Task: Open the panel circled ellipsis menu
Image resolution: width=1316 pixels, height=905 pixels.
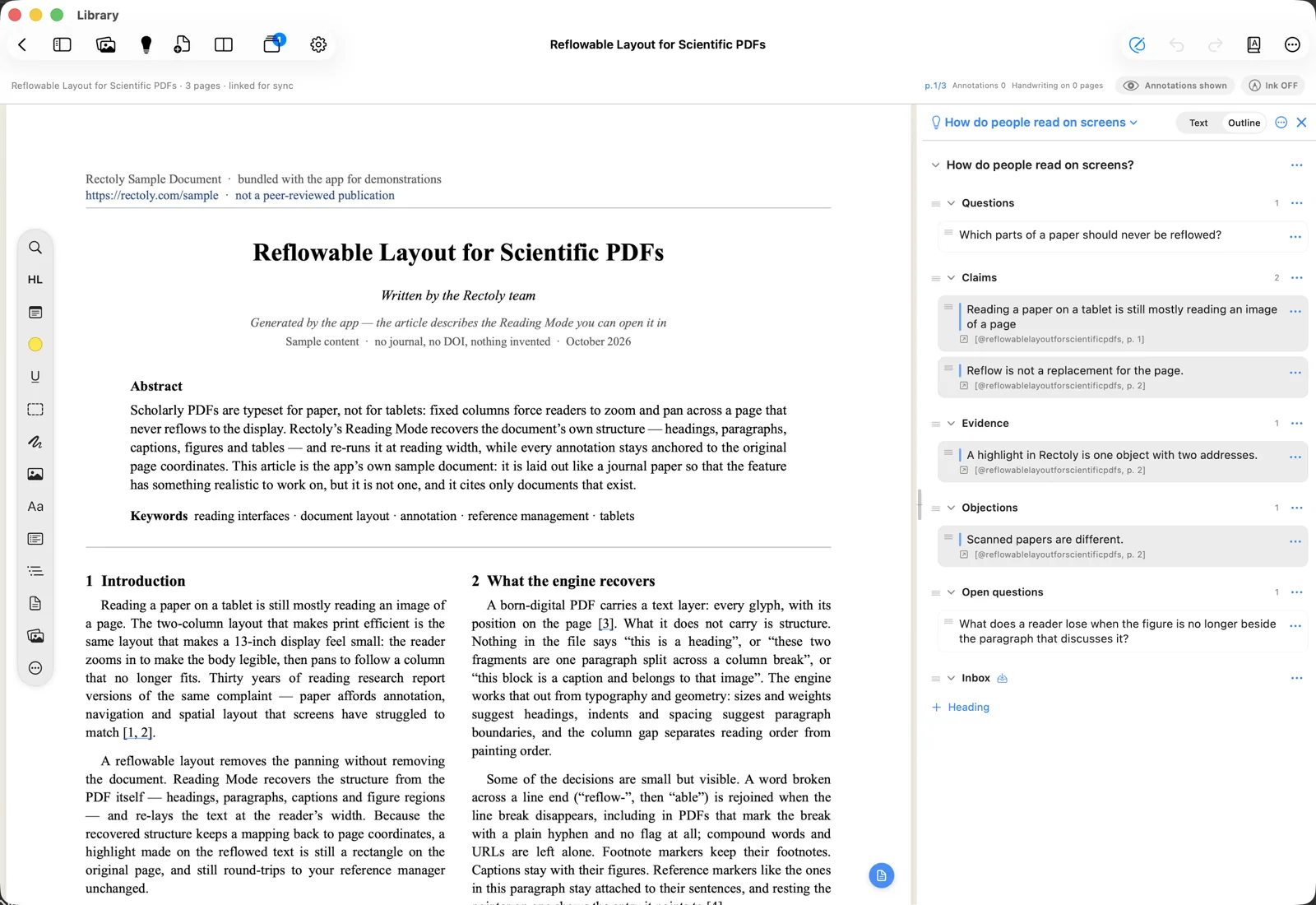Action: pos(1281,123)
